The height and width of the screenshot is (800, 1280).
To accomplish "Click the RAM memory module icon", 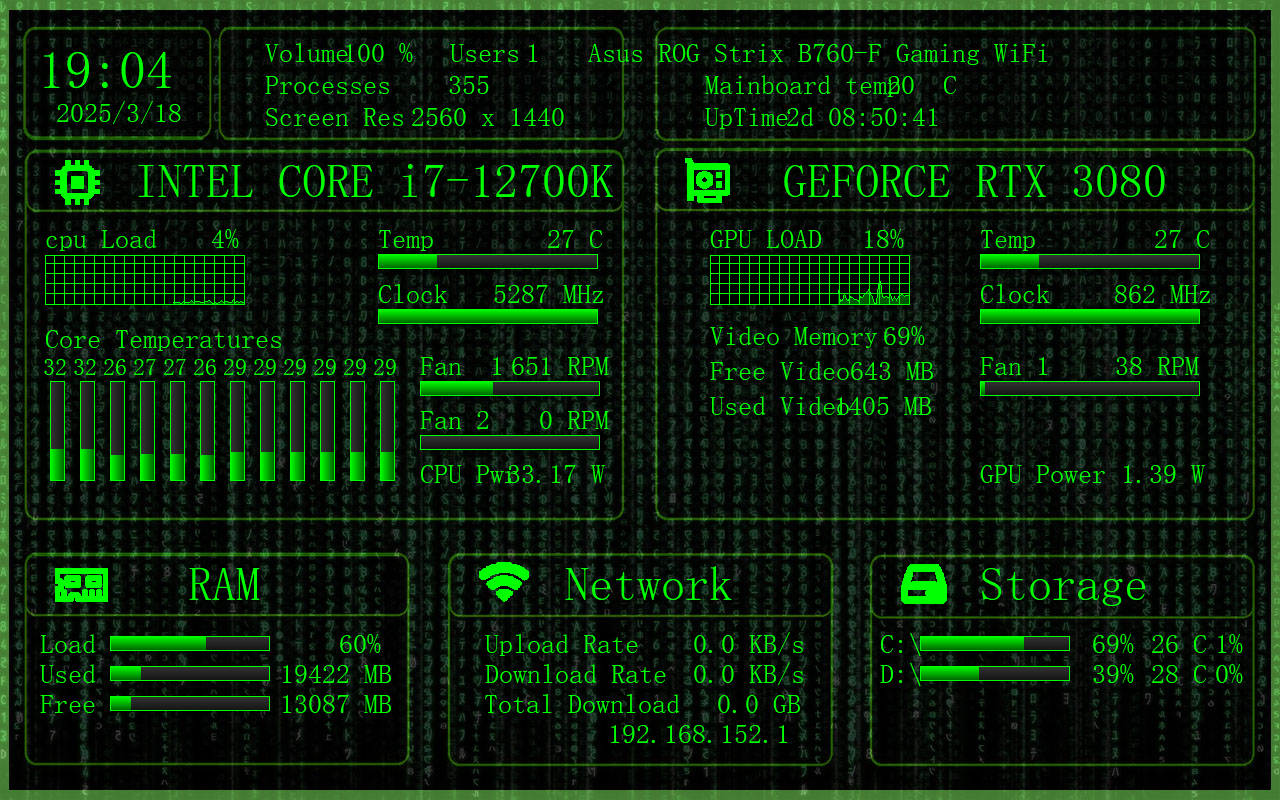I will tap(81, 586).
